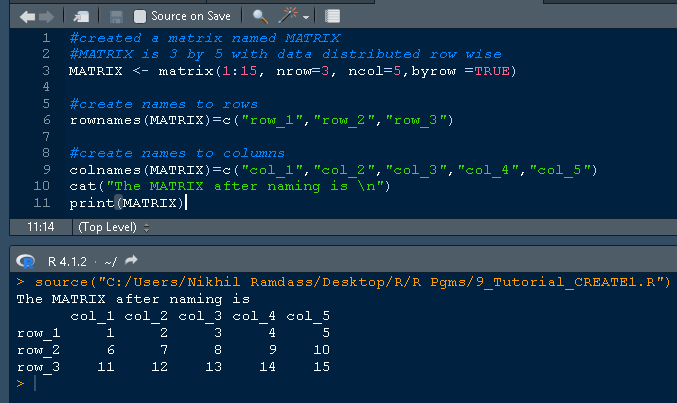Click the comment '#create names to rows'

click(x=164, y=104)
